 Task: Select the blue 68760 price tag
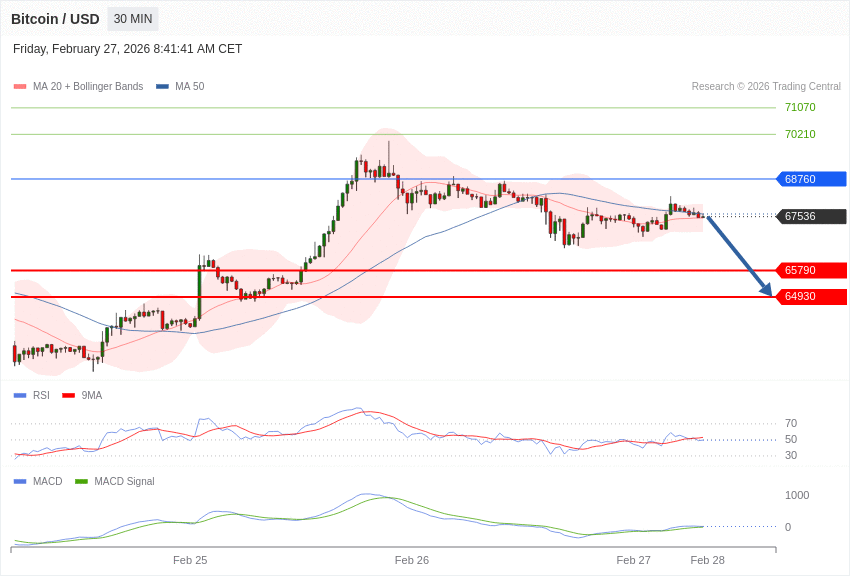(811, 179)
